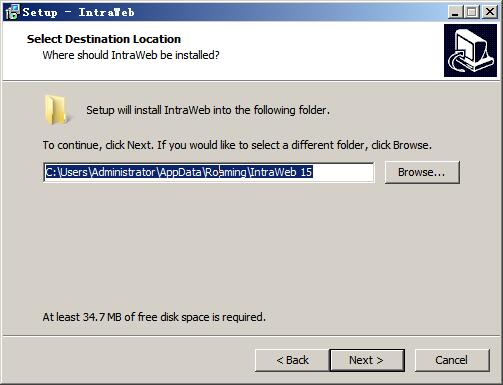Click the disabled maximize window button
503x385 pixels.
pyautogui.click(x=471, y=12)
